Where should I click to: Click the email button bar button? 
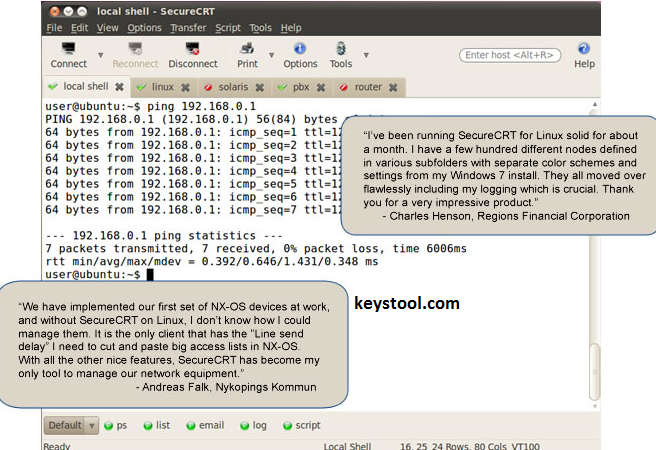205,425
